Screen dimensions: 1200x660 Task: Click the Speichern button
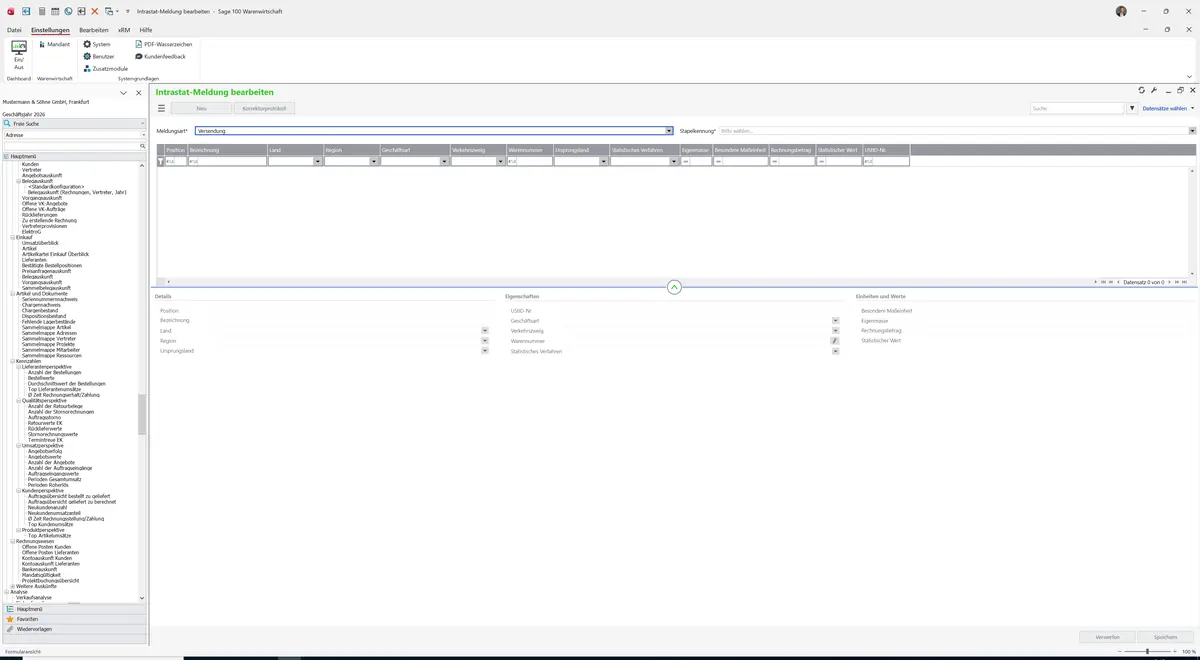(x=1165, y=636)
